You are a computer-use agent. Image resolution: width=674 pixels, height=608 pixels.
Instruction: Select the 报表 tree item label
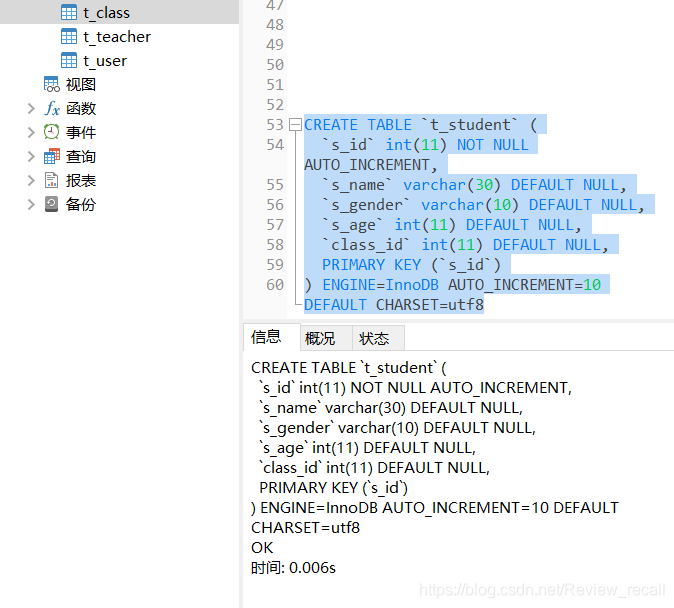tap(81, 180)
